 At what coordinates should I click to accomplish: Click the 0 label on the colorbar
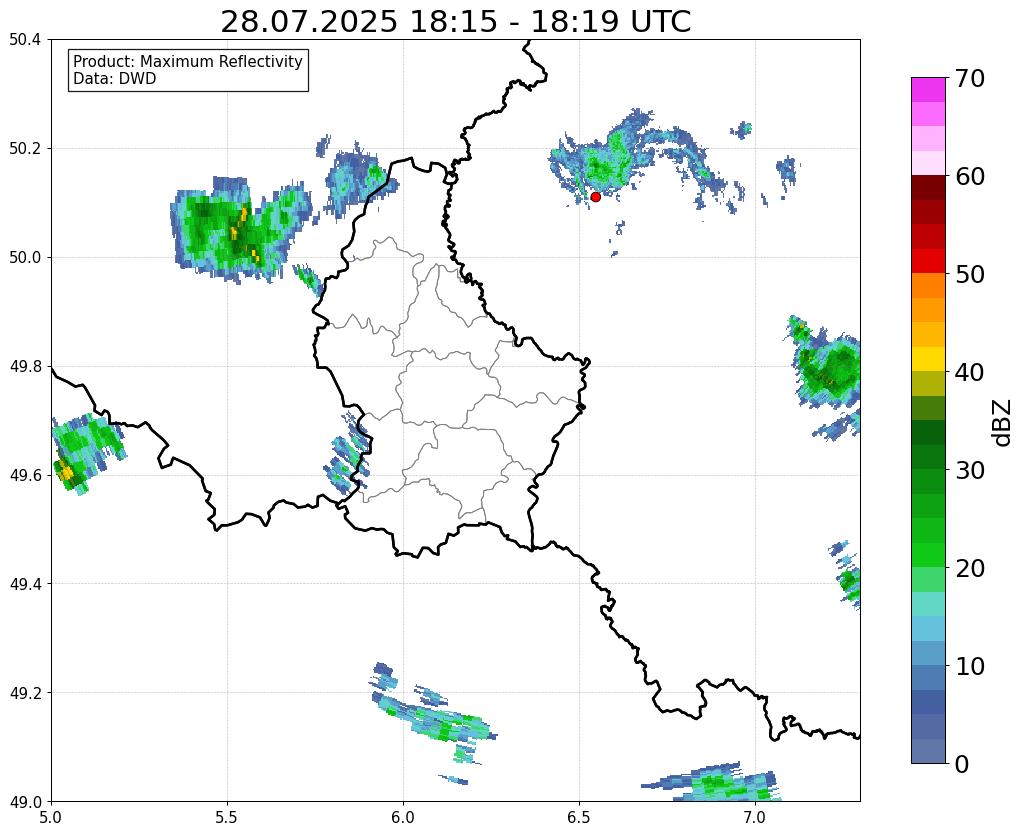pyautogui.click(x=962, y=764)
